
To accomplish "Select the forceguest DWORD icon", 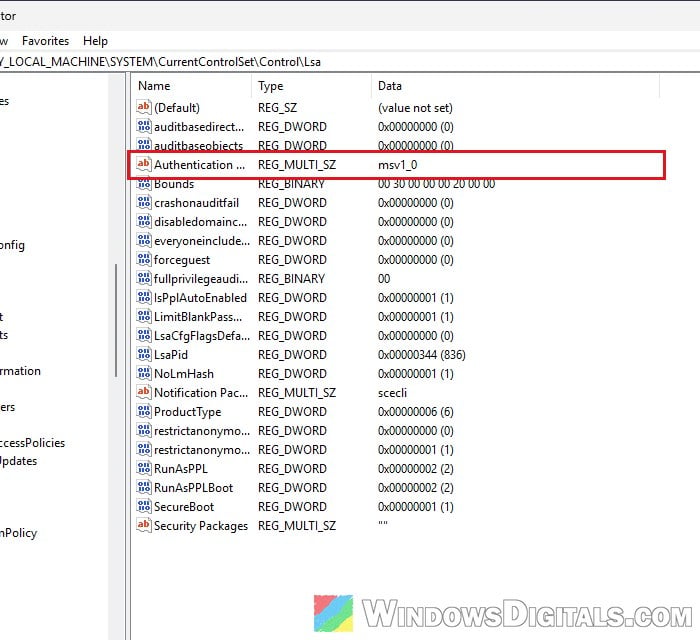I will (144, 260).
